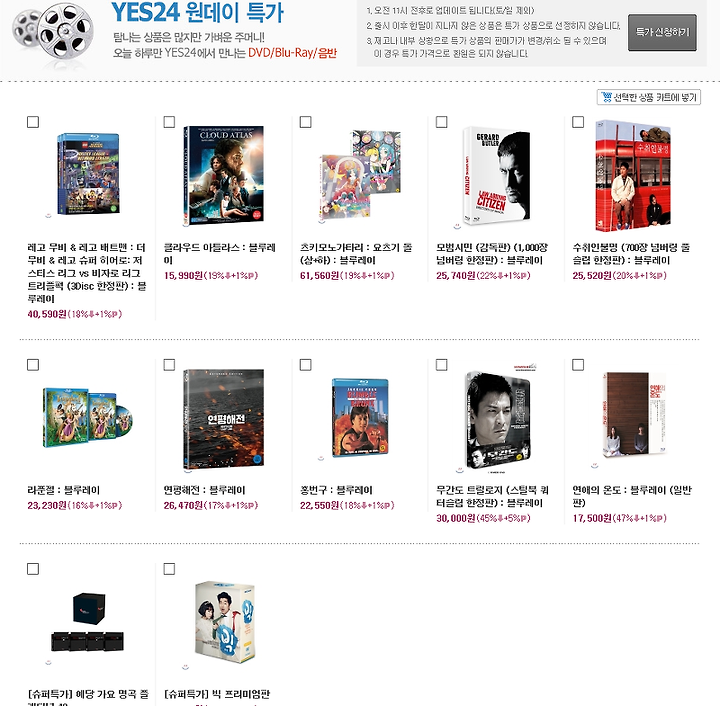Tick the checkbox for 클라우드 아틀라스

click(x=169, y=122)
